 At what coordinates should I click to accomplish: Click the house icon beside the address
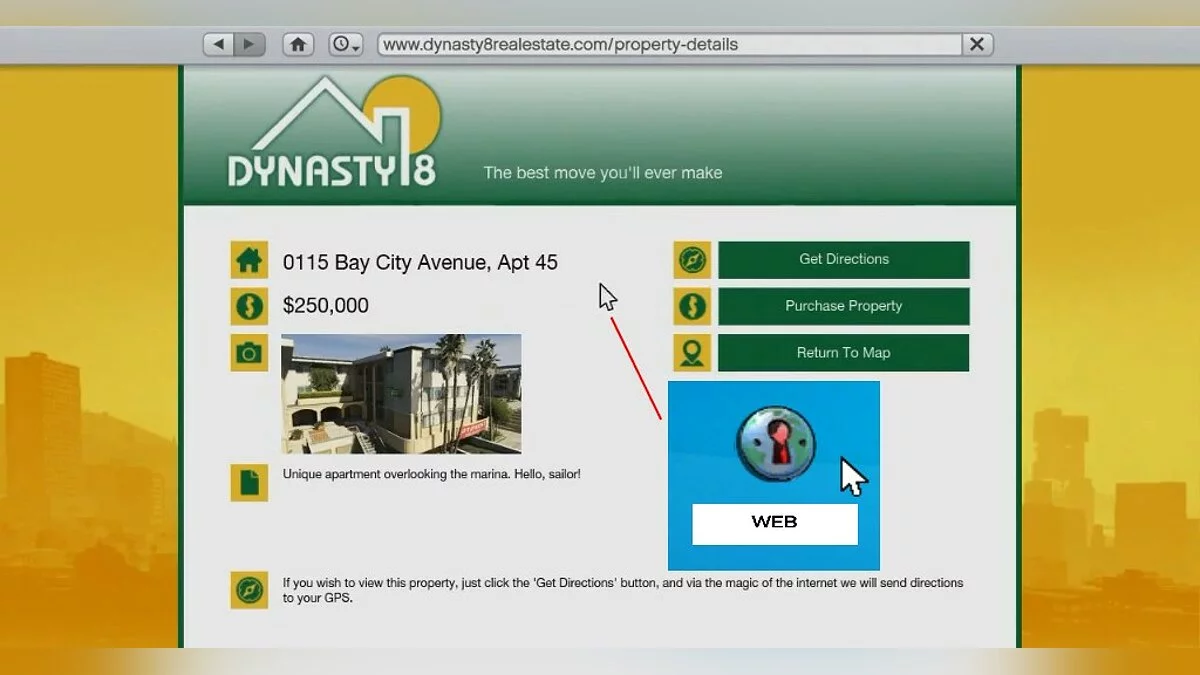point(249,261)
